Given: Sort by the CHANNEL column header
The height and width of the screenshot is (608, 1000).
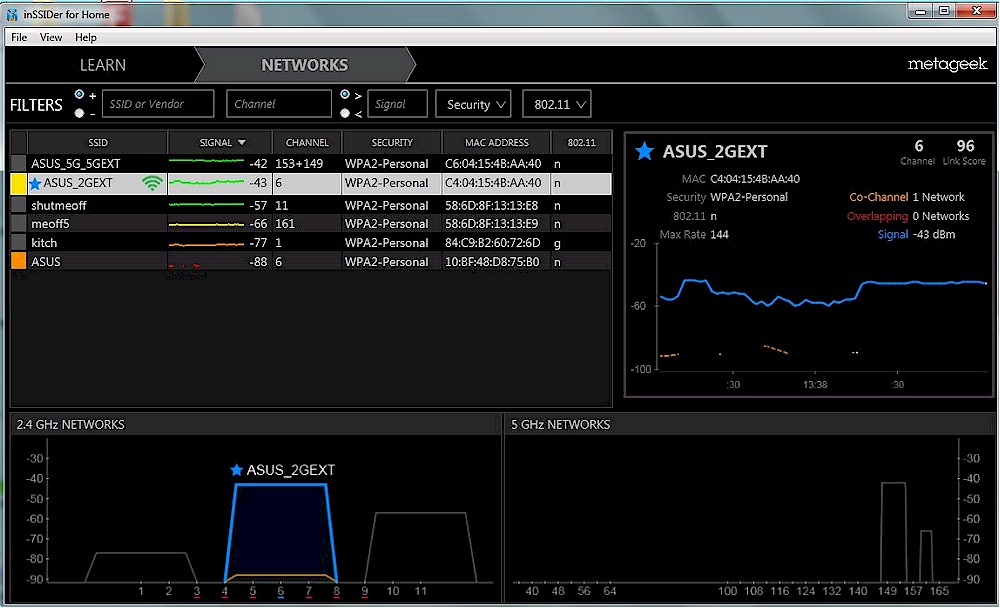Looking at the screenshot, I should (x=307, y=142).
